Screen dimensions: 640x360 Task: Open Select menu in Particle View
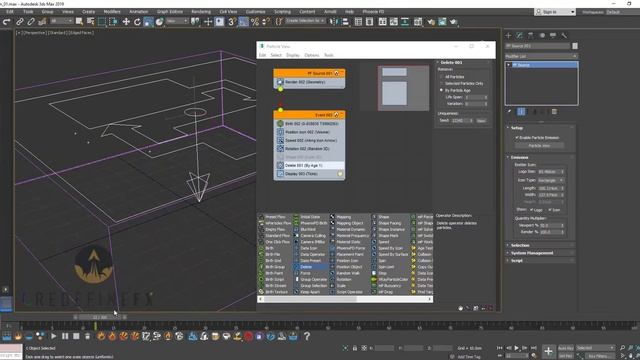276,55
